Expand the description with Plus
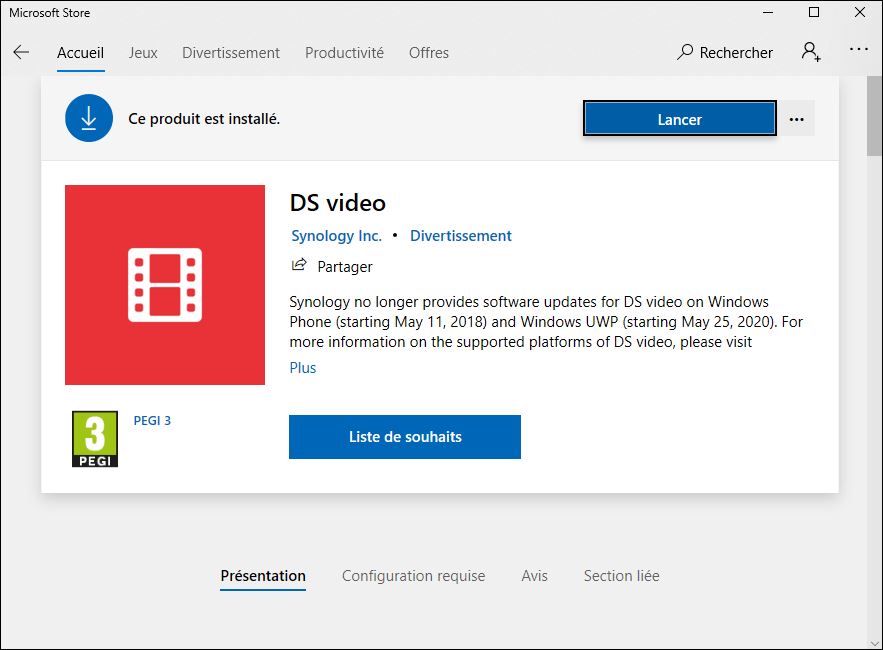Screen dimensions: 883x650 point(302,368)
